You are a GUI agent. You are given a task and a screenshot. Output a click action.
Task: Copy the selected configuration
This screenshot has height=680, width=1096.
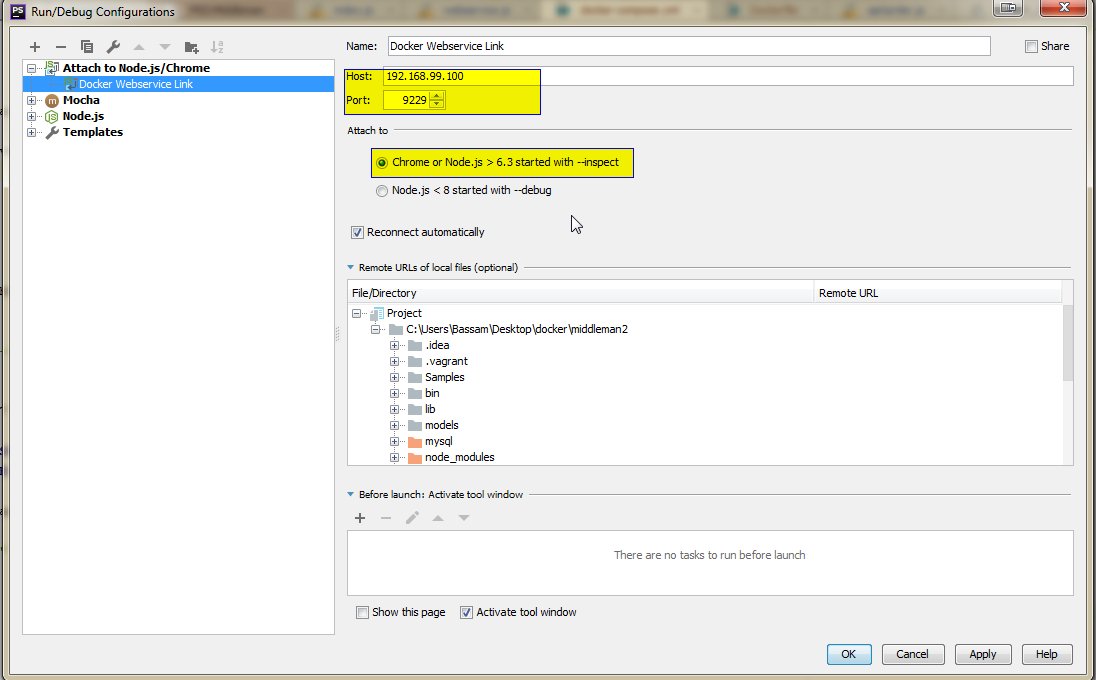[87, 46]
